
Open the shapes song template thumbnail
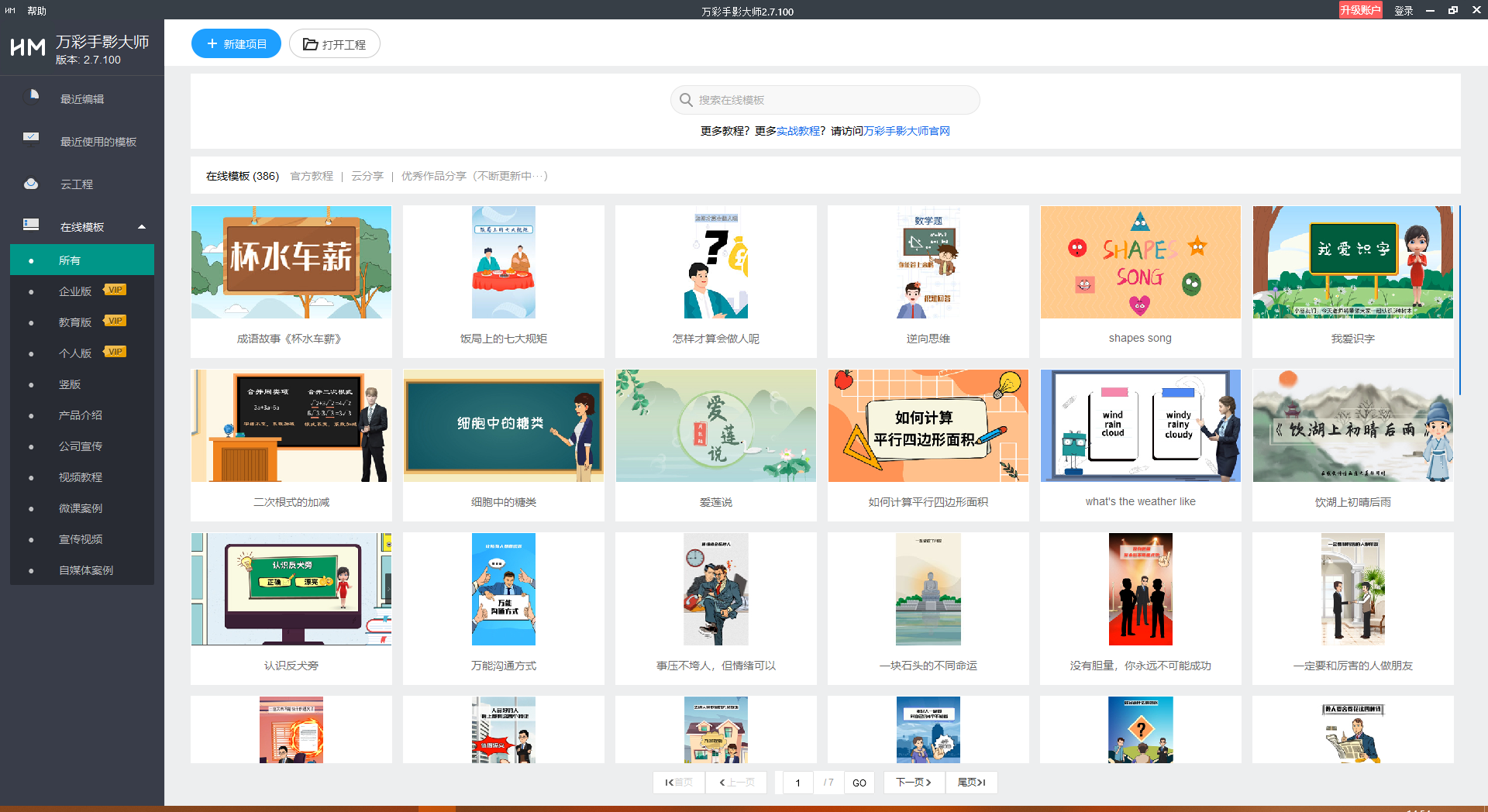[1141, 262]
